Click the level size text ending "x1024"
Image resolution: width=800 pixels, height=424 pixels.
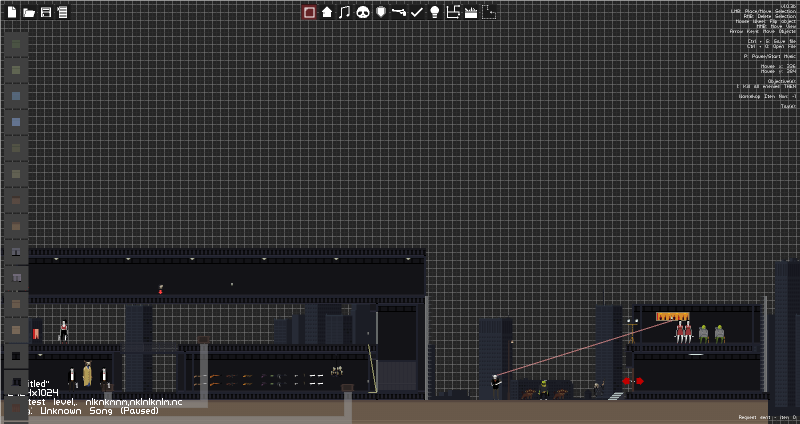click(x=43, y=392)
